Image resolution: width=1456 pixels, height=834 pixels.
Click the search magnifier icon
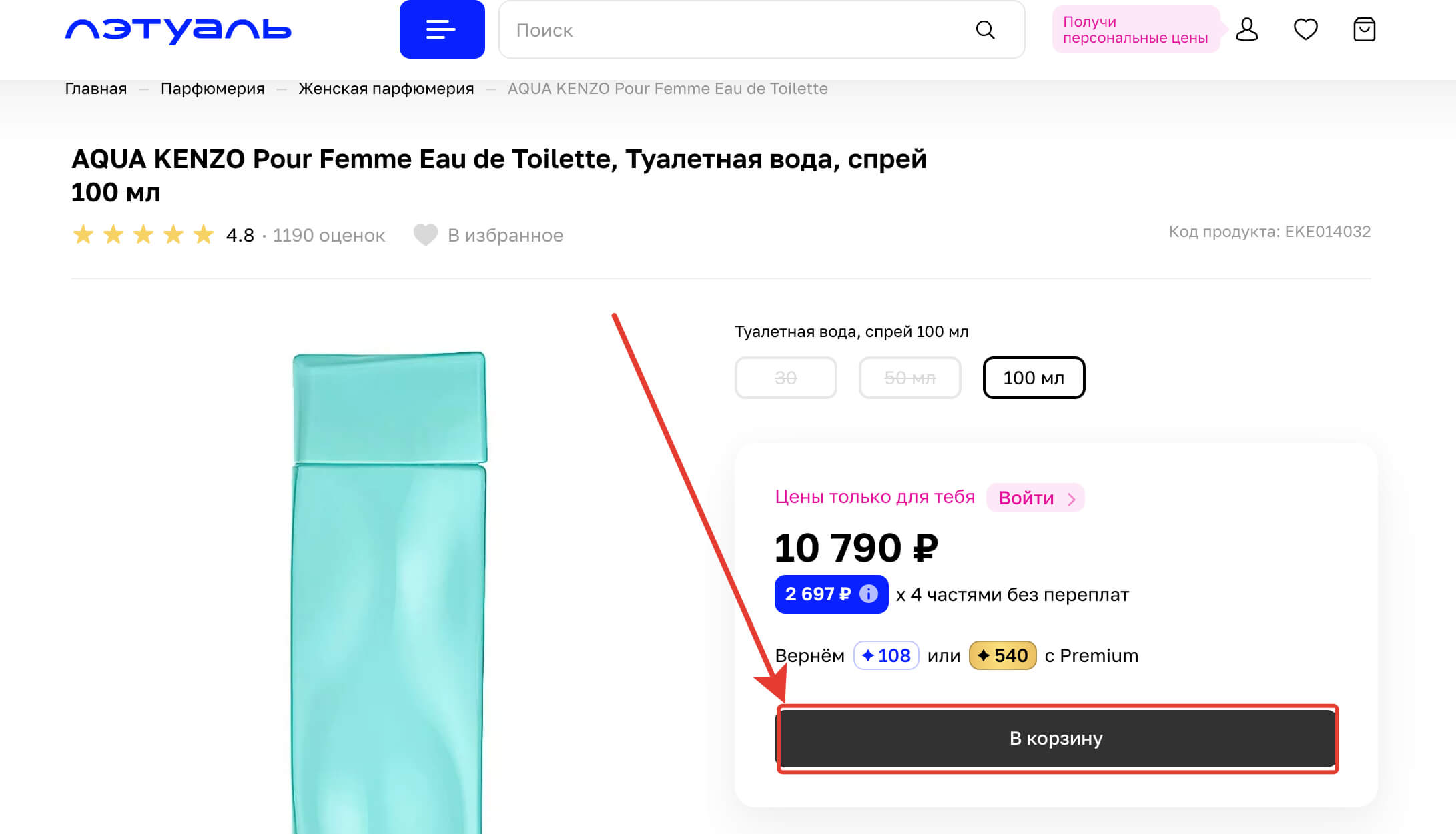985,30
